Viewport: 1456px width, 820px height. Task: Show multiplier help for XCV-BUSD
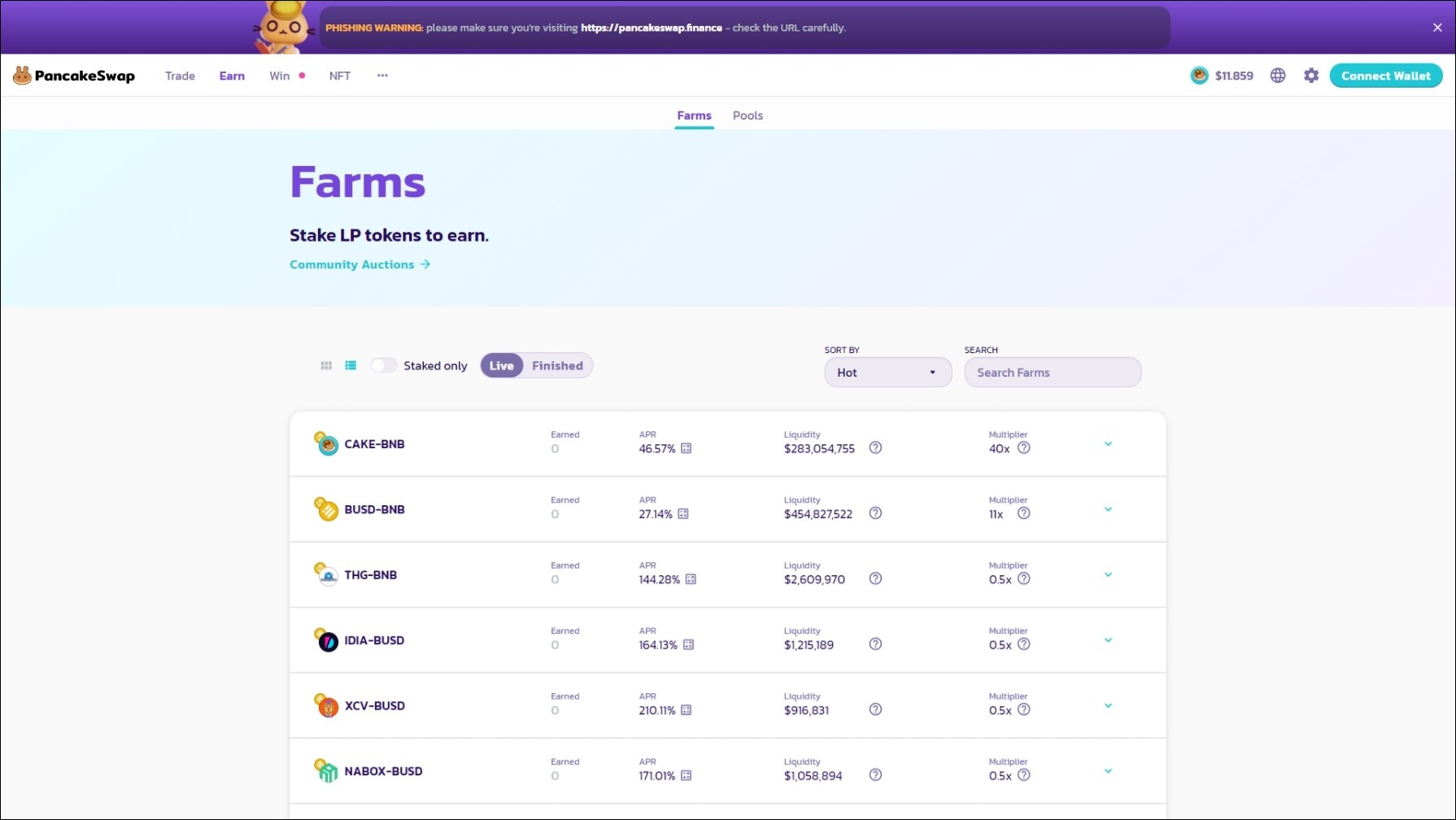(x=1024, y=709)
